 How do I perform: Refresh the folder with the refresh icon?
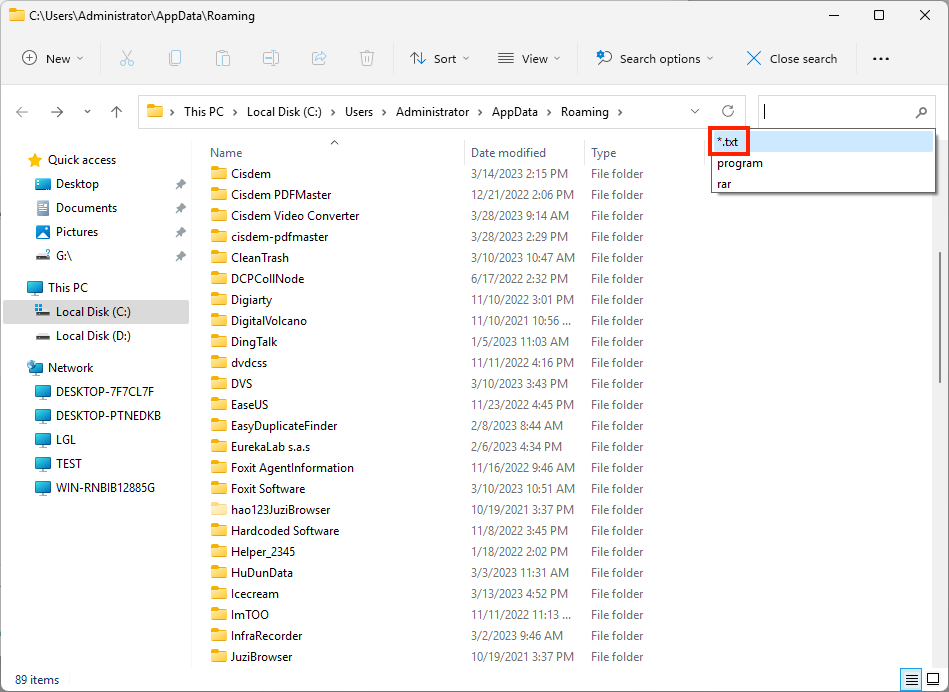[728, 111]
